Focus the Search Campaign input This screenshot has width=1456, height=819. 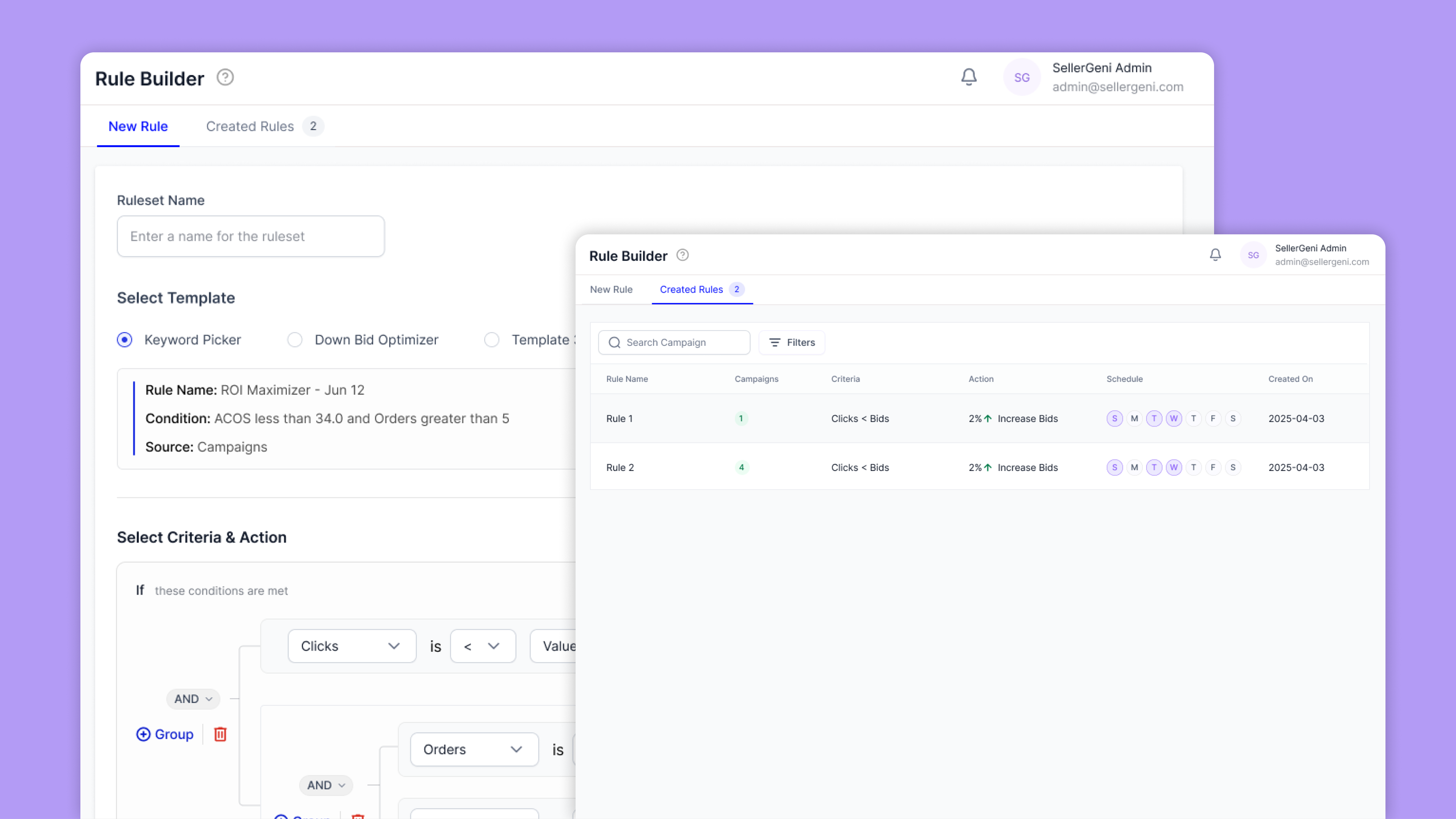(674, 342)
